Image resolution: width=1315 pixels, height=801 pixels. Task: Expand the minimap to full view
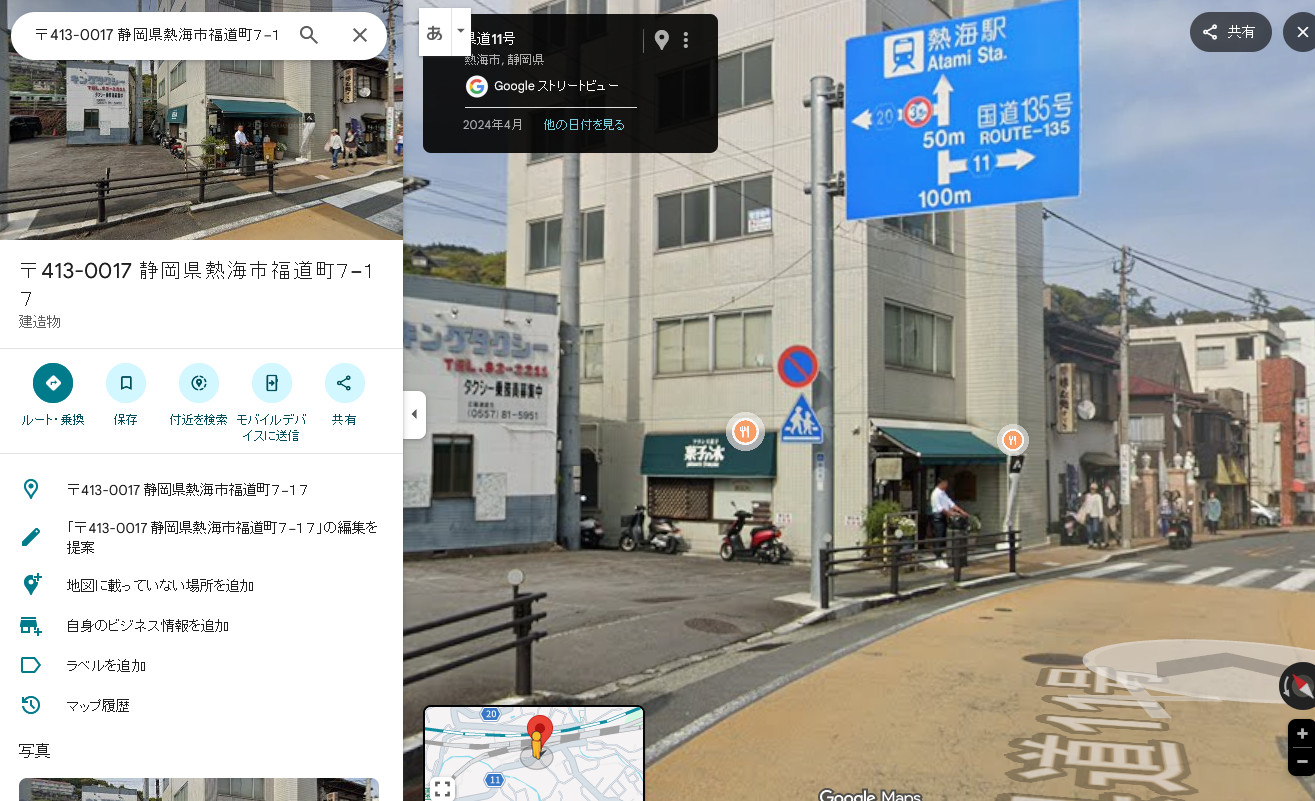pyautogui.click(x=441, y=789)
